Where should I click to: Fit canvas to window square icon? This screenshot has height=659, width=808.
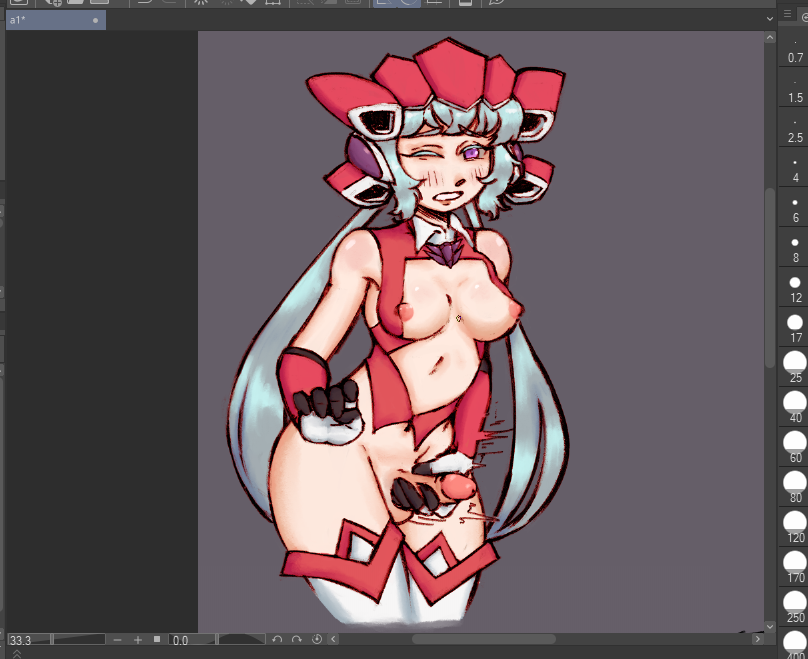coord(157,639)
